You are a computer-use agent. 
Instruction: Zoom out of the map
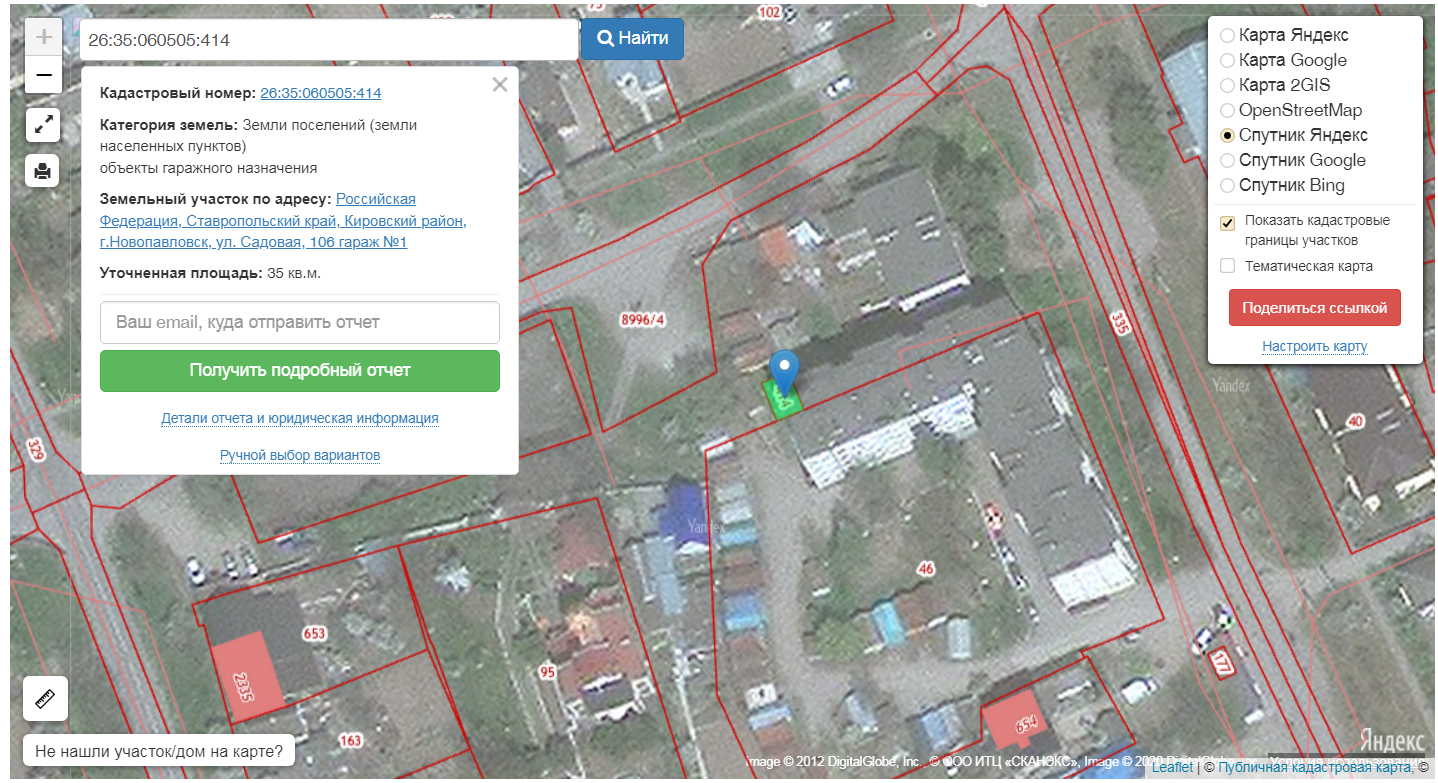43,75
